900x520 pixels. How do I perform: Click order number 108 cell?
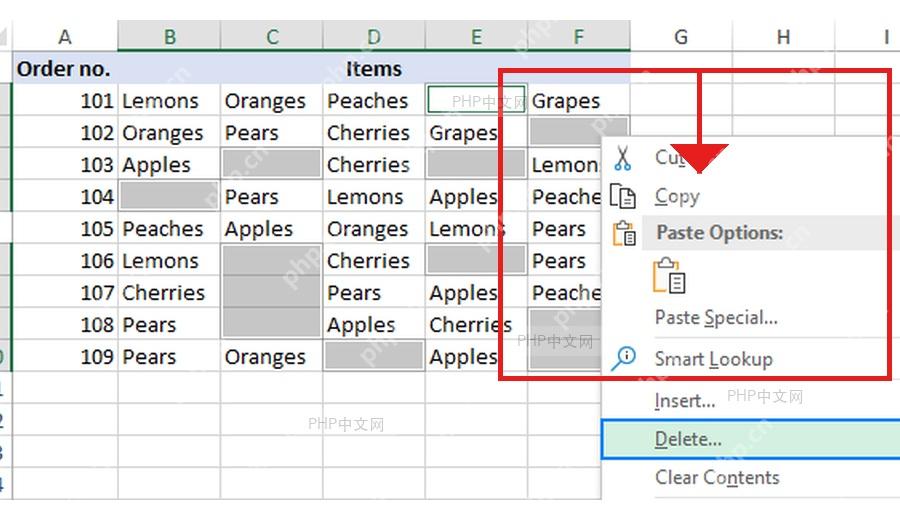[65, 325]
